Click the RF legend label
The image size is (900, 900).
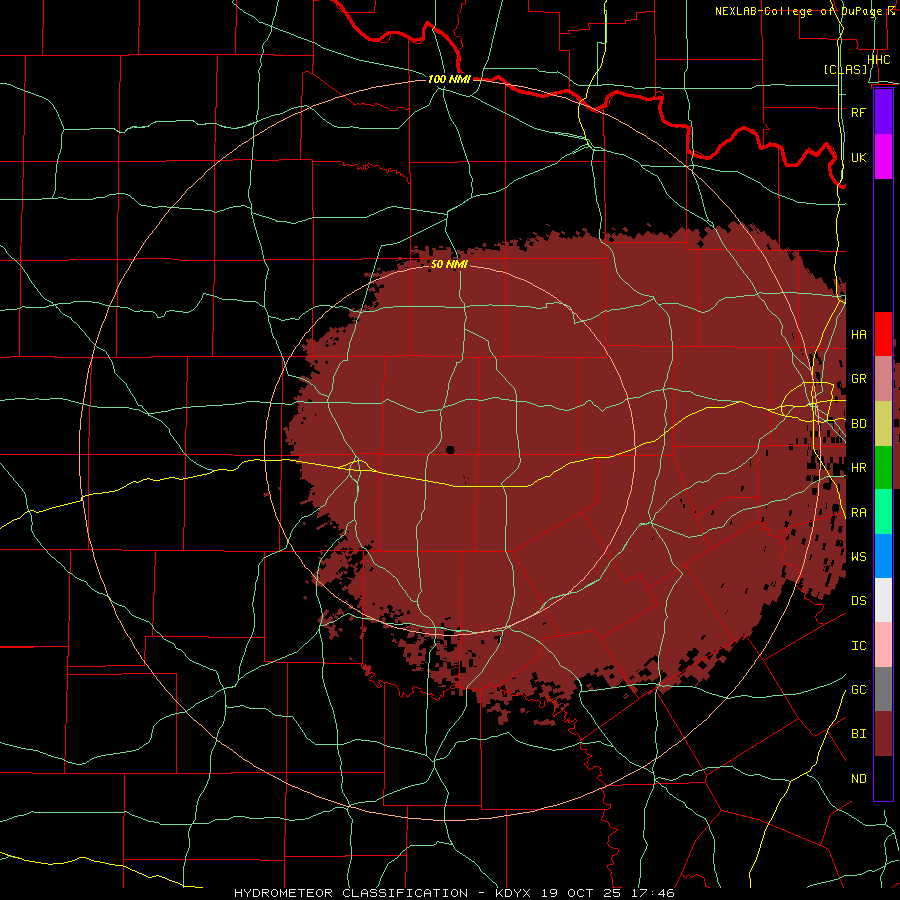[859, 112]
